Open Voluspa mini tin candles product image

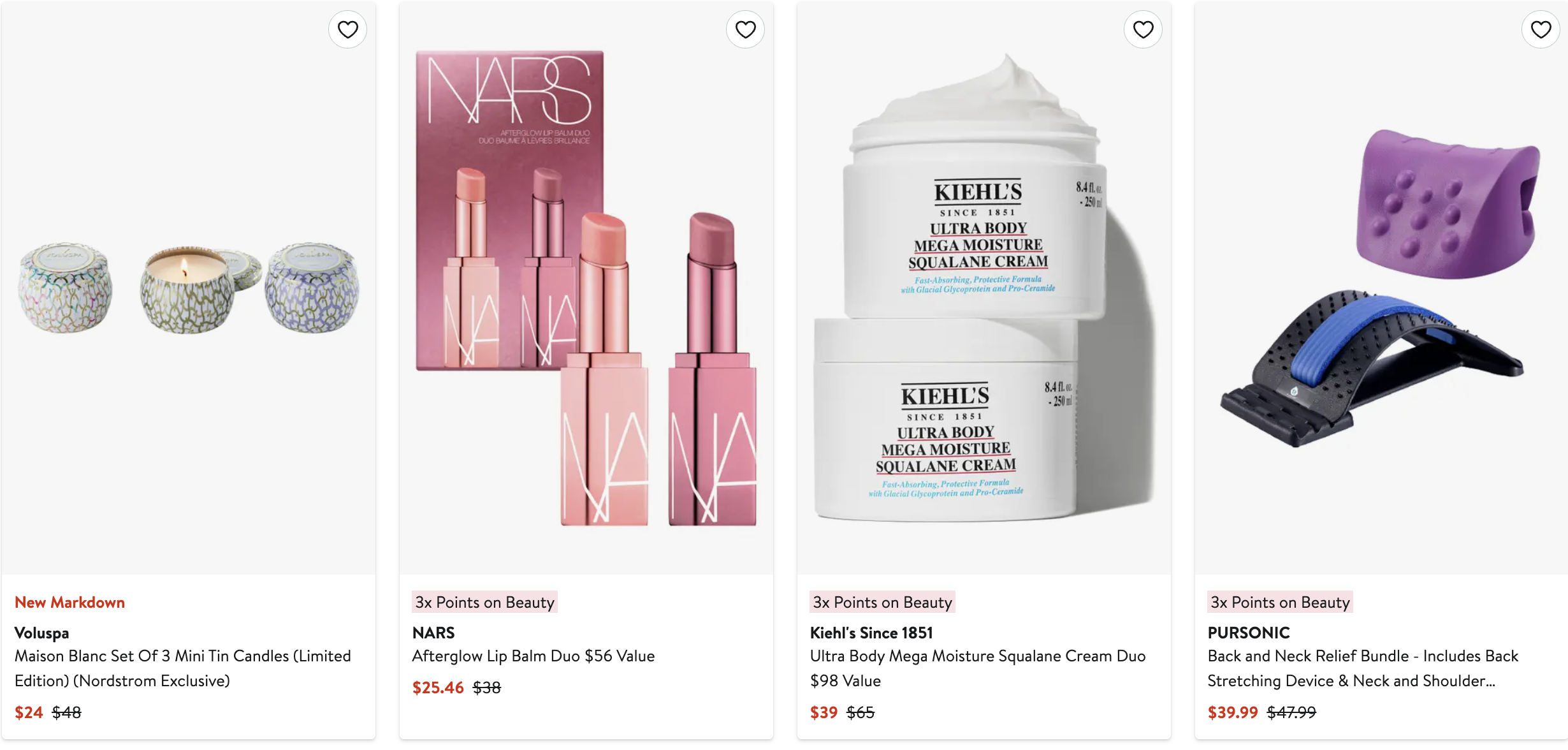189,288
